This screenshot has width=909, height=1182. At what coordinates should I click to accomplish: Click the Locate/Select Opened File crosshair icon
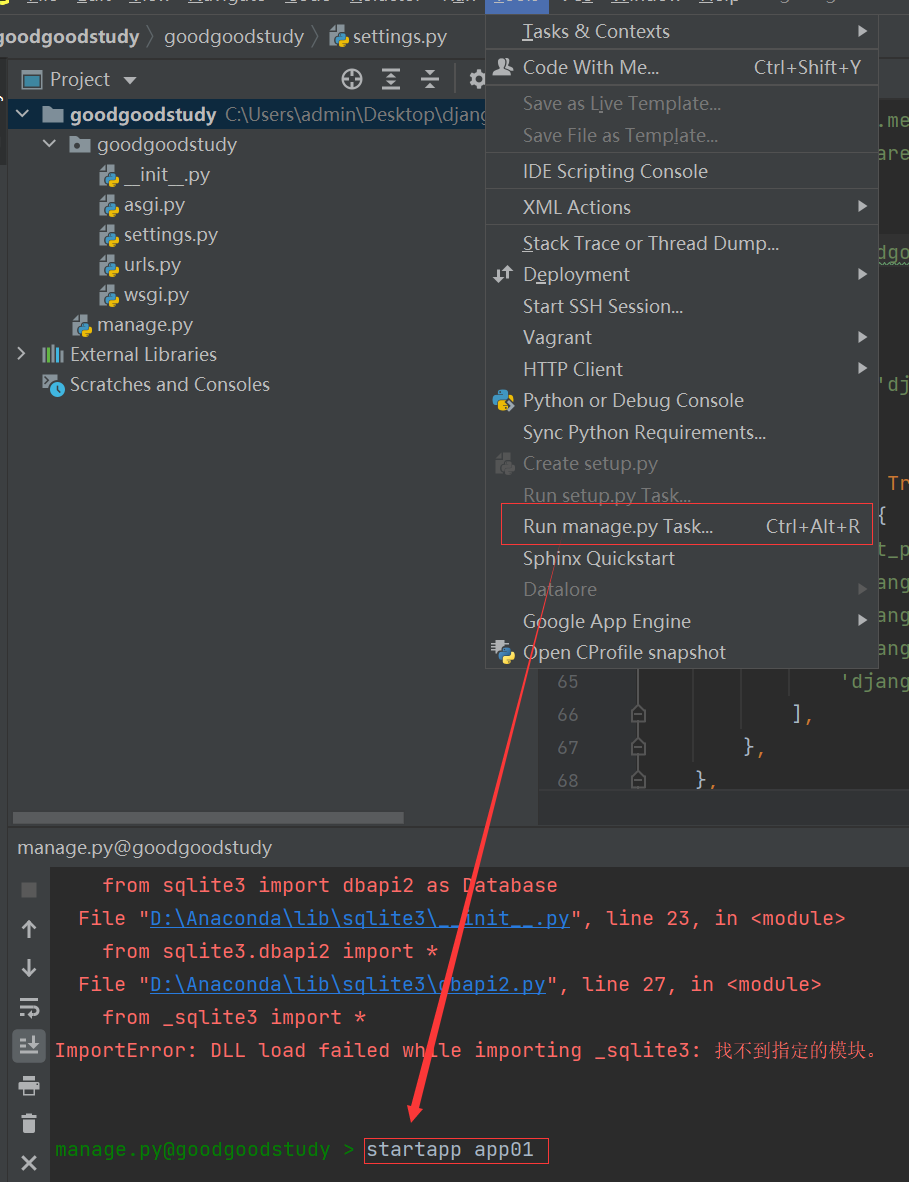[x=352, y=80]
